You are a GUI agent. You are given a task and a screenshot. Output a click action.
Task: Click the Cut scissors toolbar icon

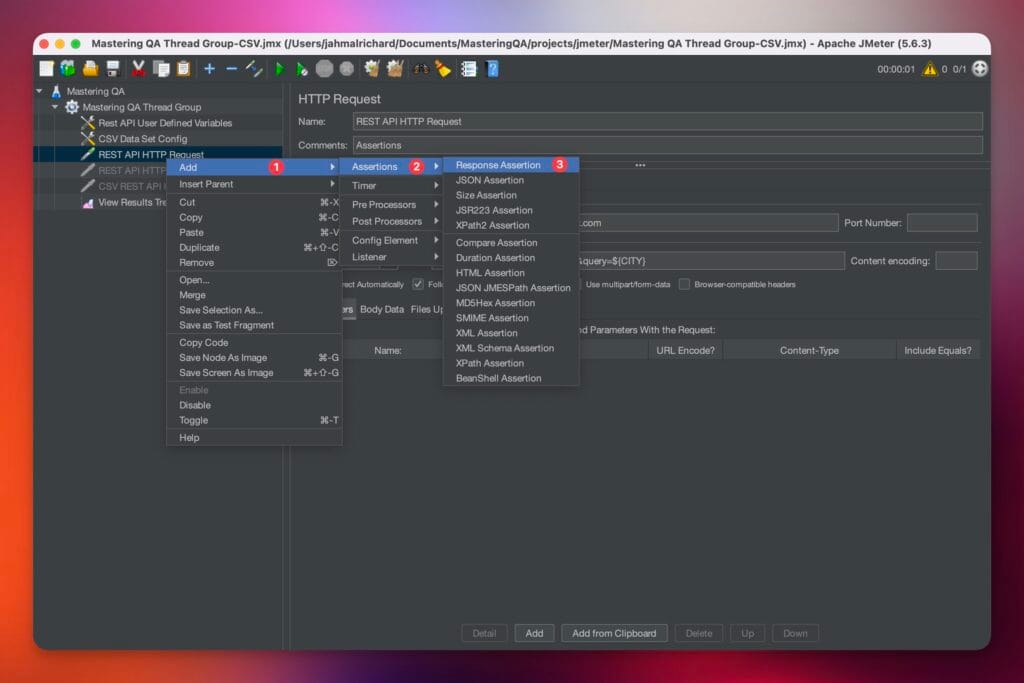pos(138,69)
